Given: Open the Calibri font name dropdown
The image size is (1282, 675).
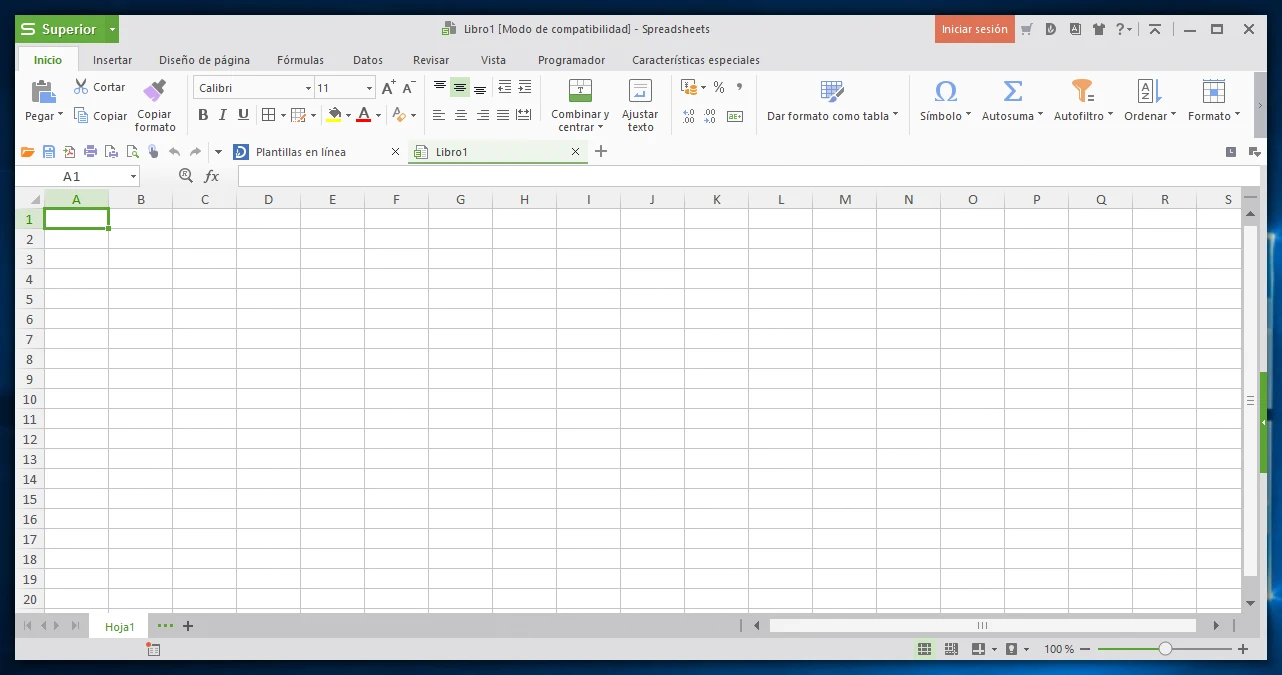Looking at the screenshot, I should coord(308,88).
